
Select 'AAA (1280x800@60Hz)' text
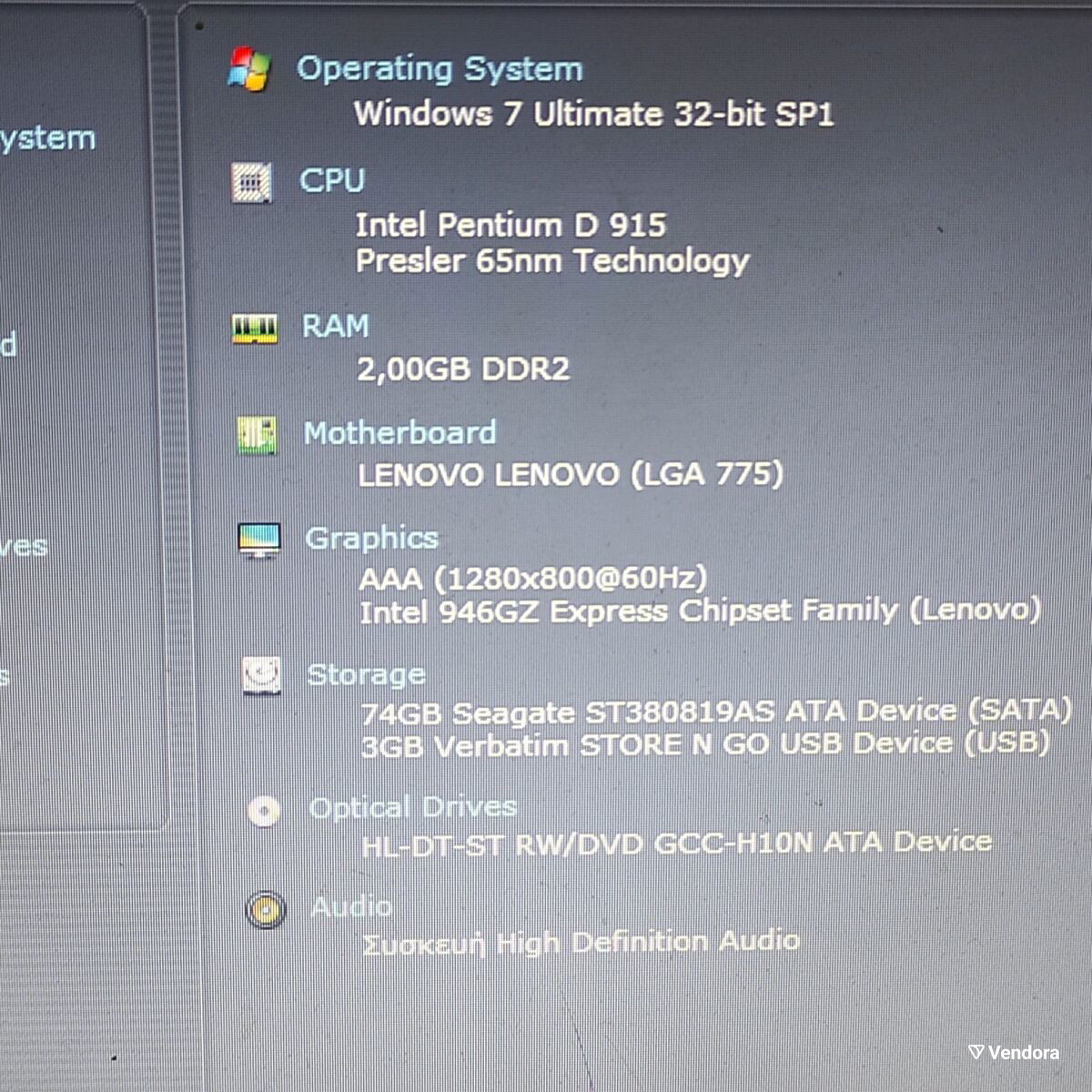(533, 578)
